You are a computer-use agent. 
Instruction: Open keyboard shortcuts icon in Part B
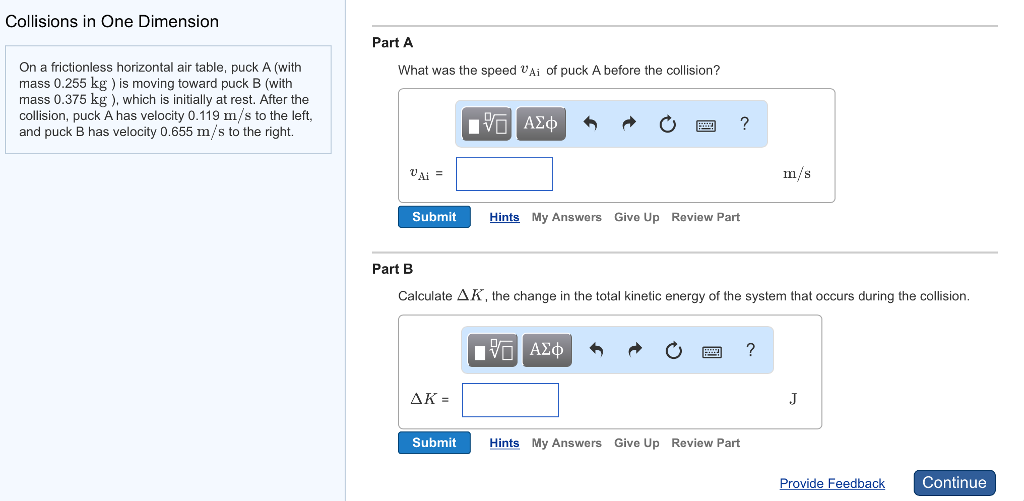click(x=712, y=350)
